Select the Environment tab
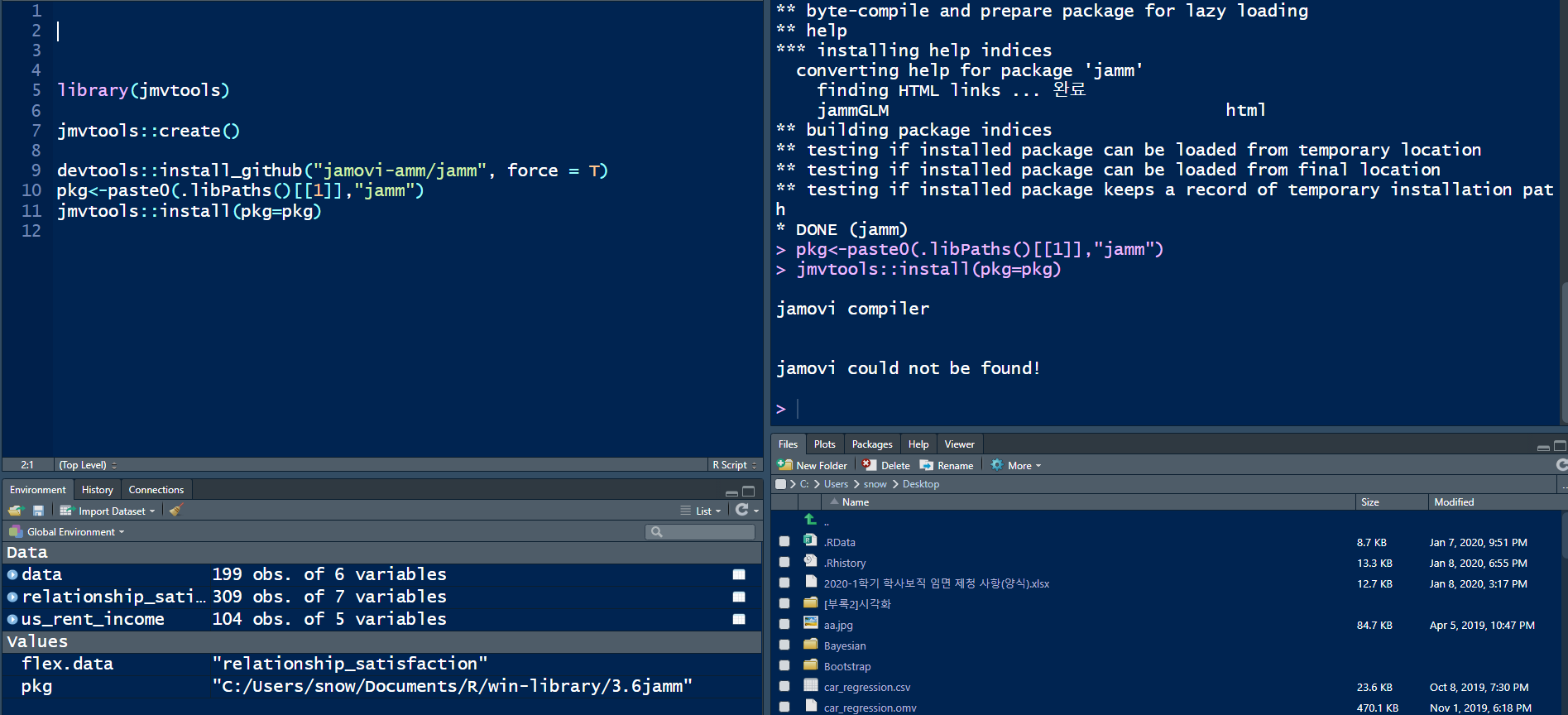Viewport: 1568px width, 715px height. point(38,490)
